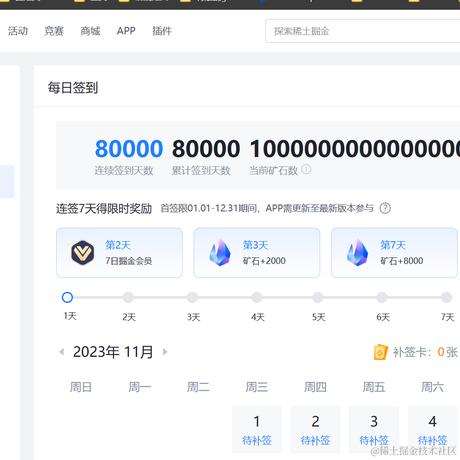The image size is (460, 460).
Task: Open the 第2天 7日掘金会员 reward card
Action: 119,253
